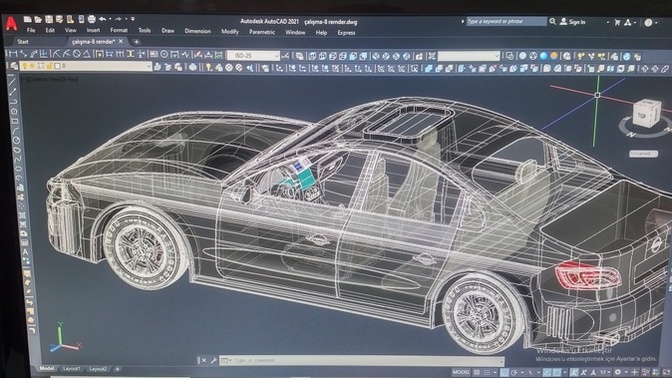Toggle clean screen icon in status bar
This screenshot has width=672, height=378.
pos(666,373)
